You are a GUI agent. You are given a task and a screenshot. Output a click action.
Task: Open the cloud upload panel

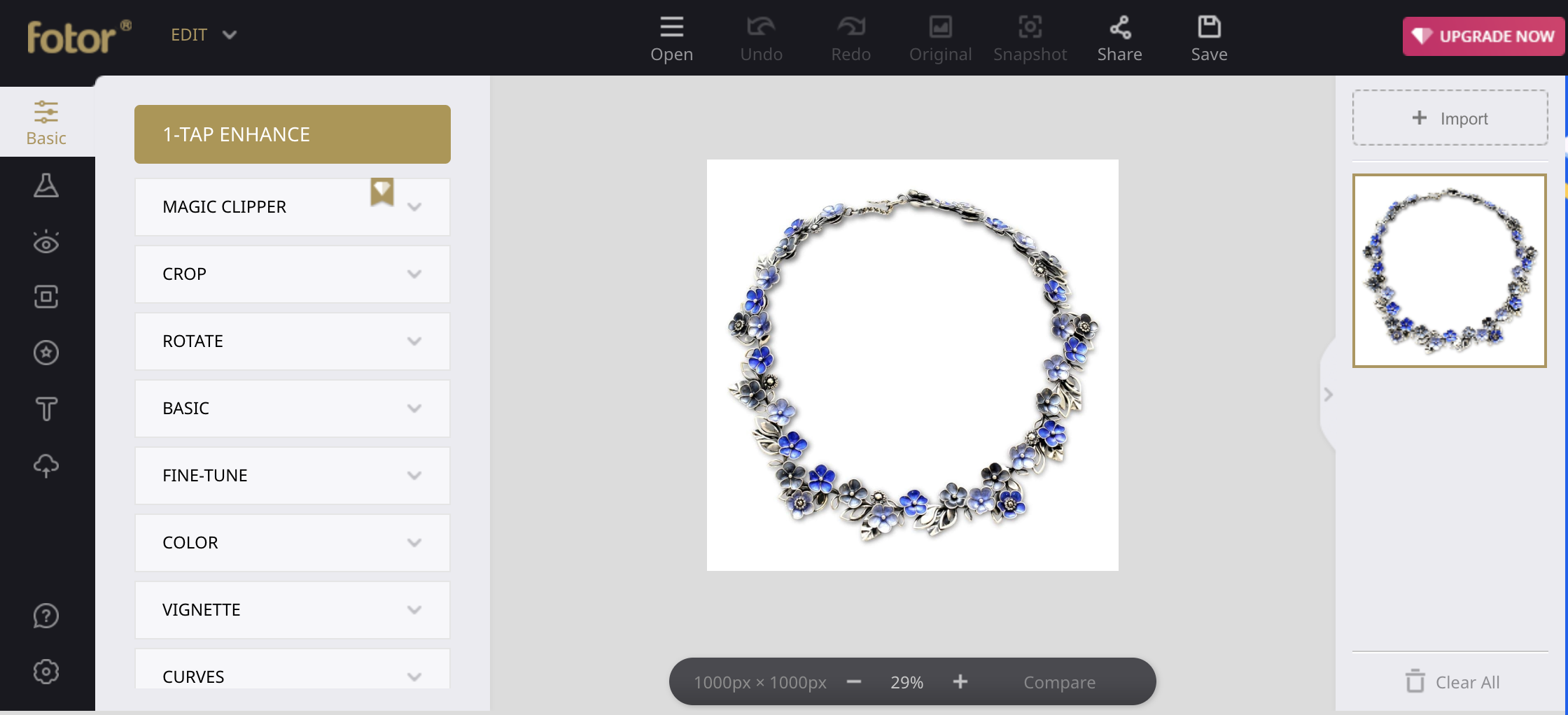click(46, 465)
